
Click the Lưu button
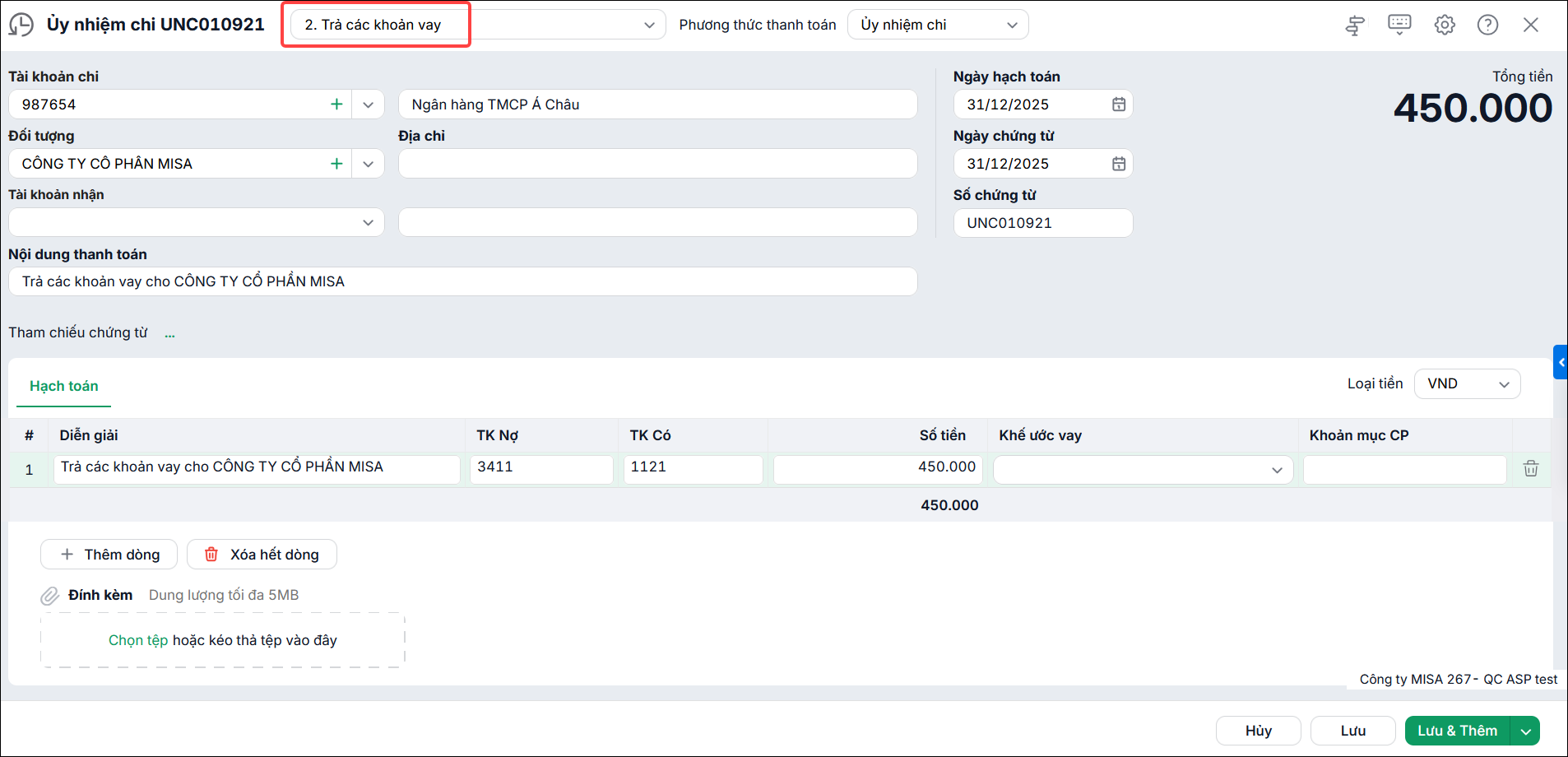tap(1352, 731)
